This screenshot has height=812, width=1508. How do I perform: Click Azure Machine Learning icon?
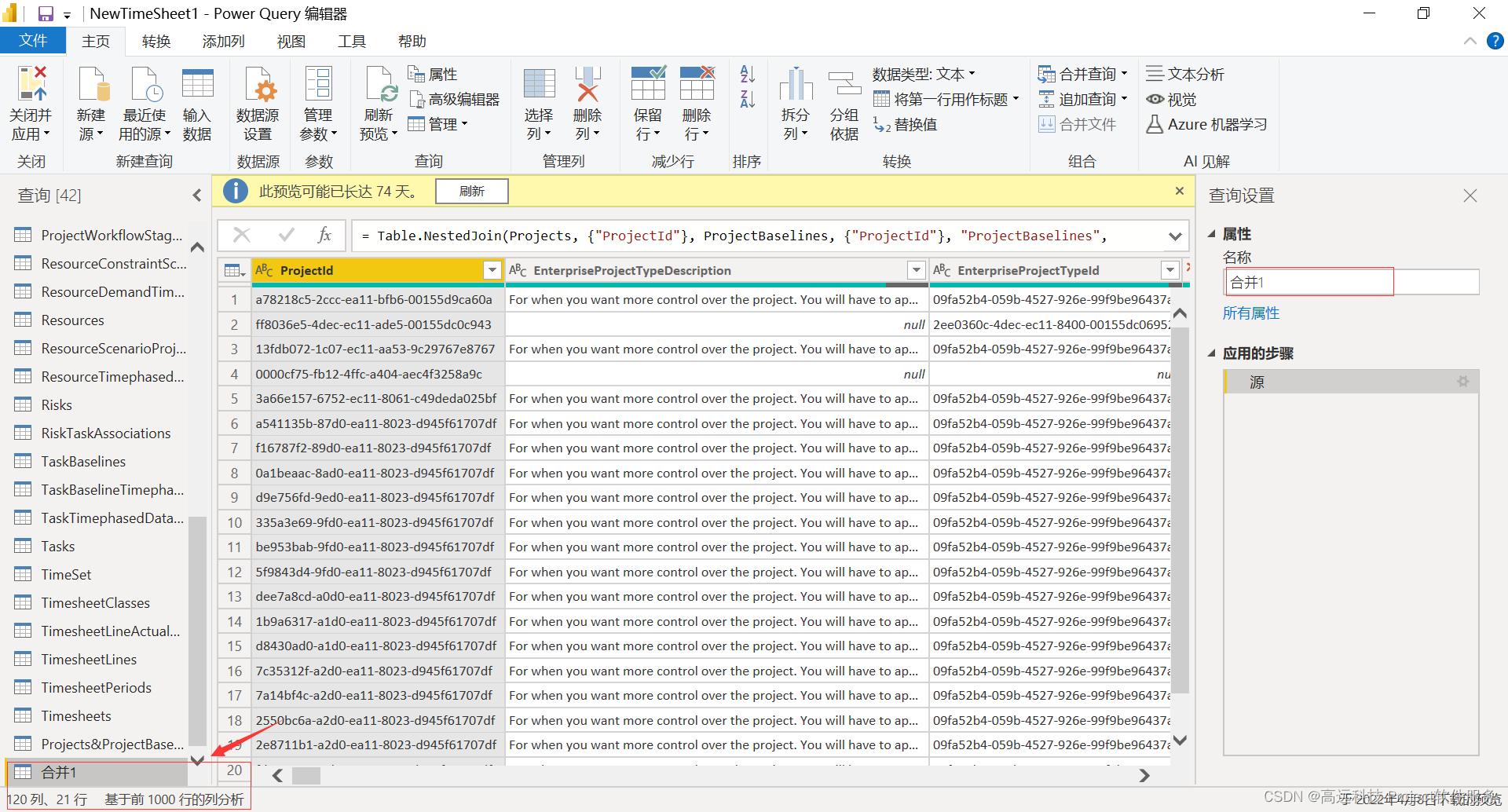click(1155, 124)
